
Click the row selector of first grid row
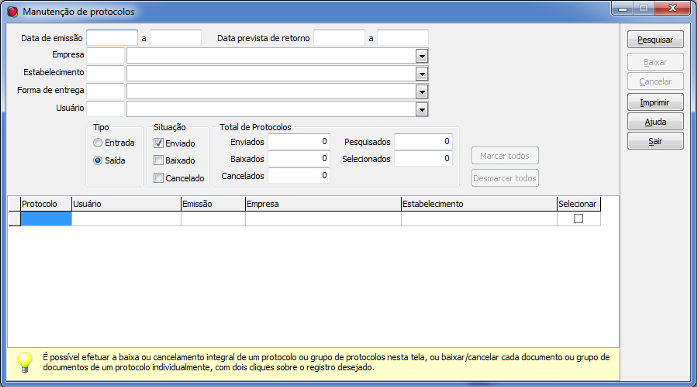point(15,219)
